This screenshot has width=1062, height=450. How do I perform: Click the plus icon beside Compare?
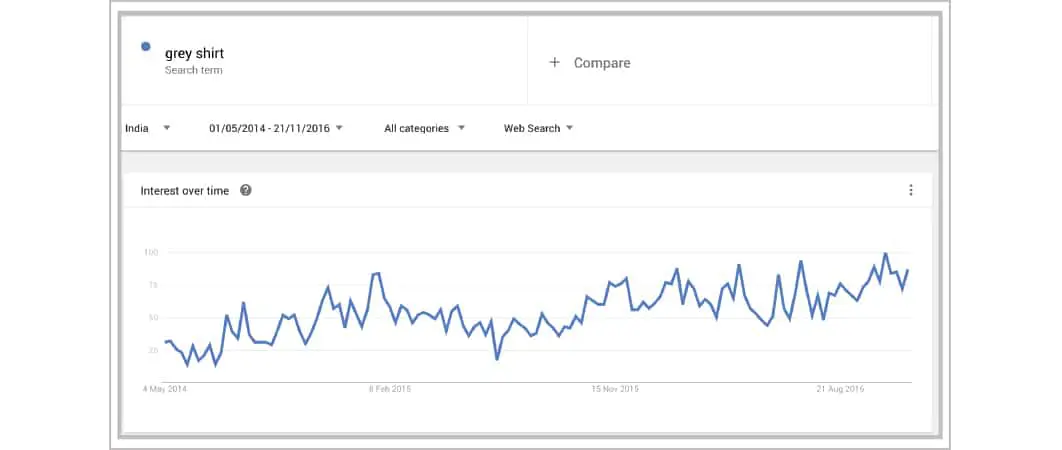(x=555, y=63)
